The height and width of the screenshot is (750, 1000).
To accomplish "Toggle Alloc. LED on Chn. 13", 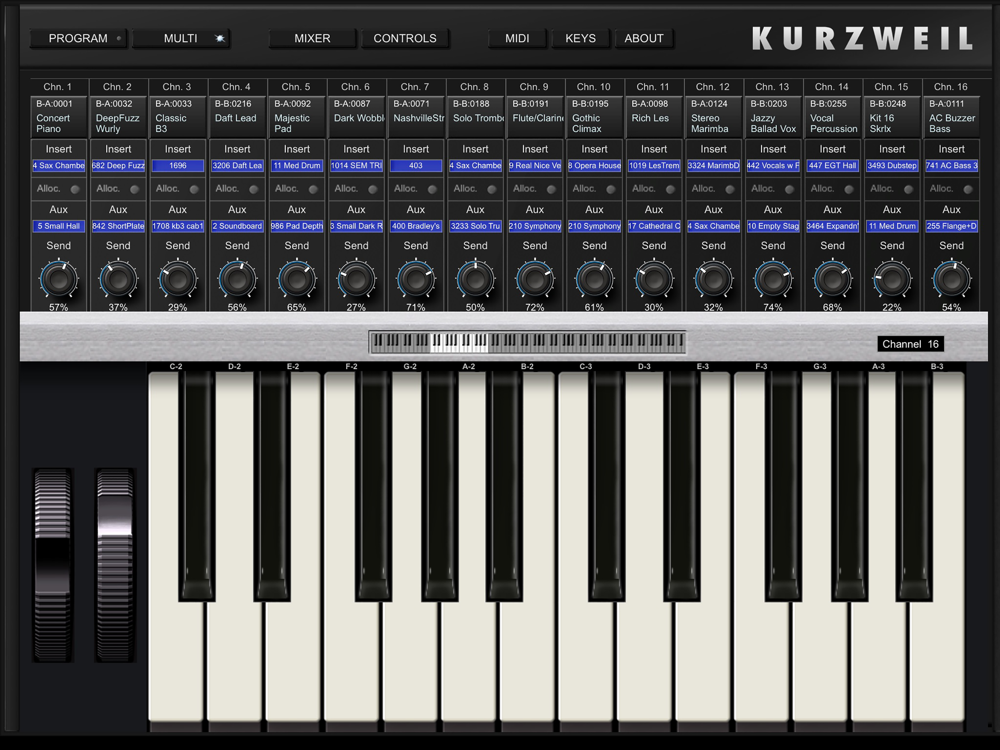I will 790,189.
